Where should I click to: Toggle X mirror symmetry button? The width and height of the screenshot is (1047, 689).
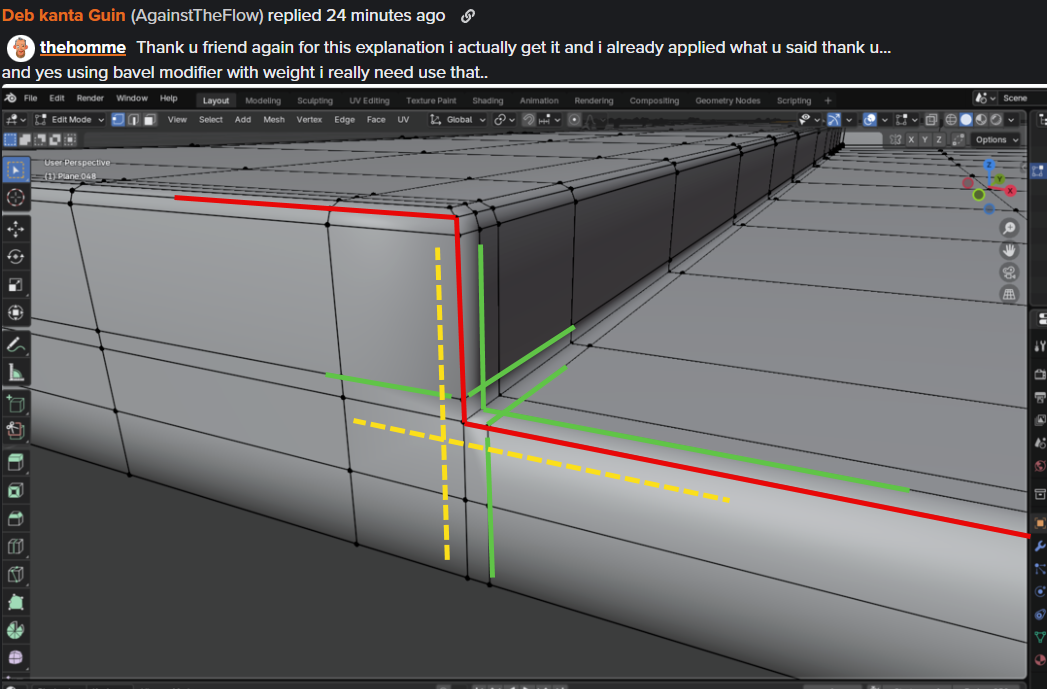[911, 140]
